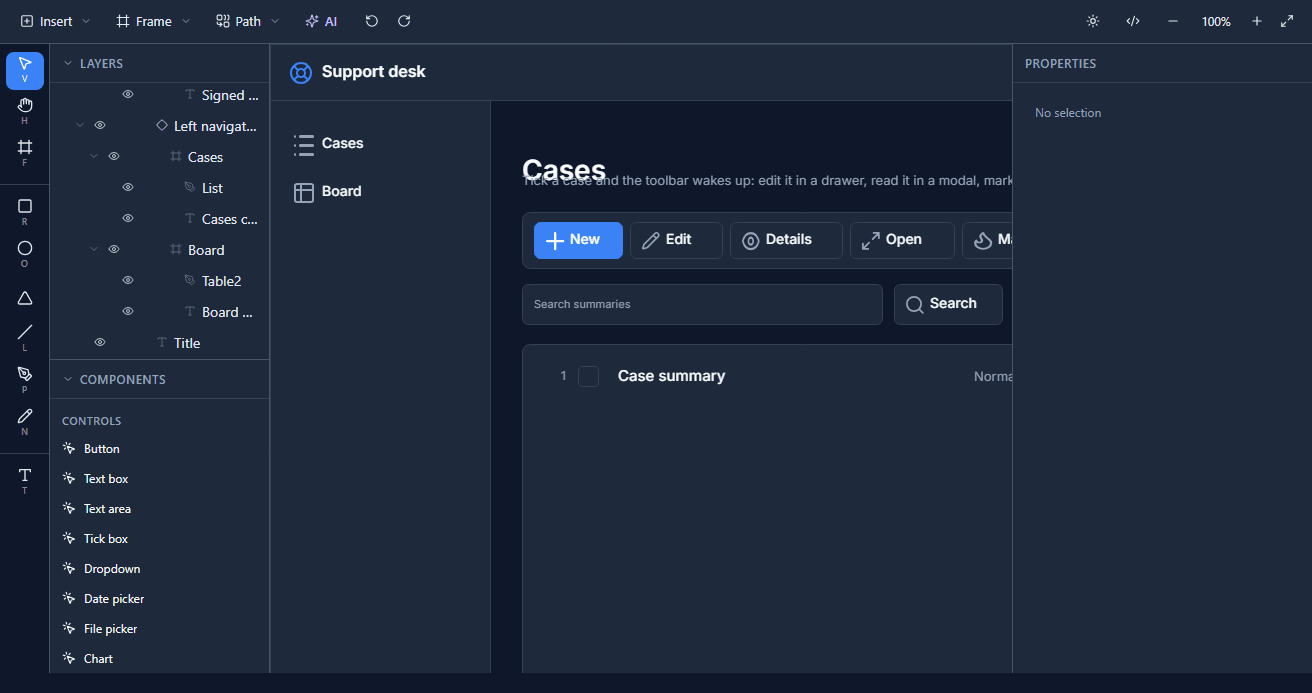Toggle visibility of the Left navigation layer
The width and height of the screenshot is (1312, 693).
[100, 125]
